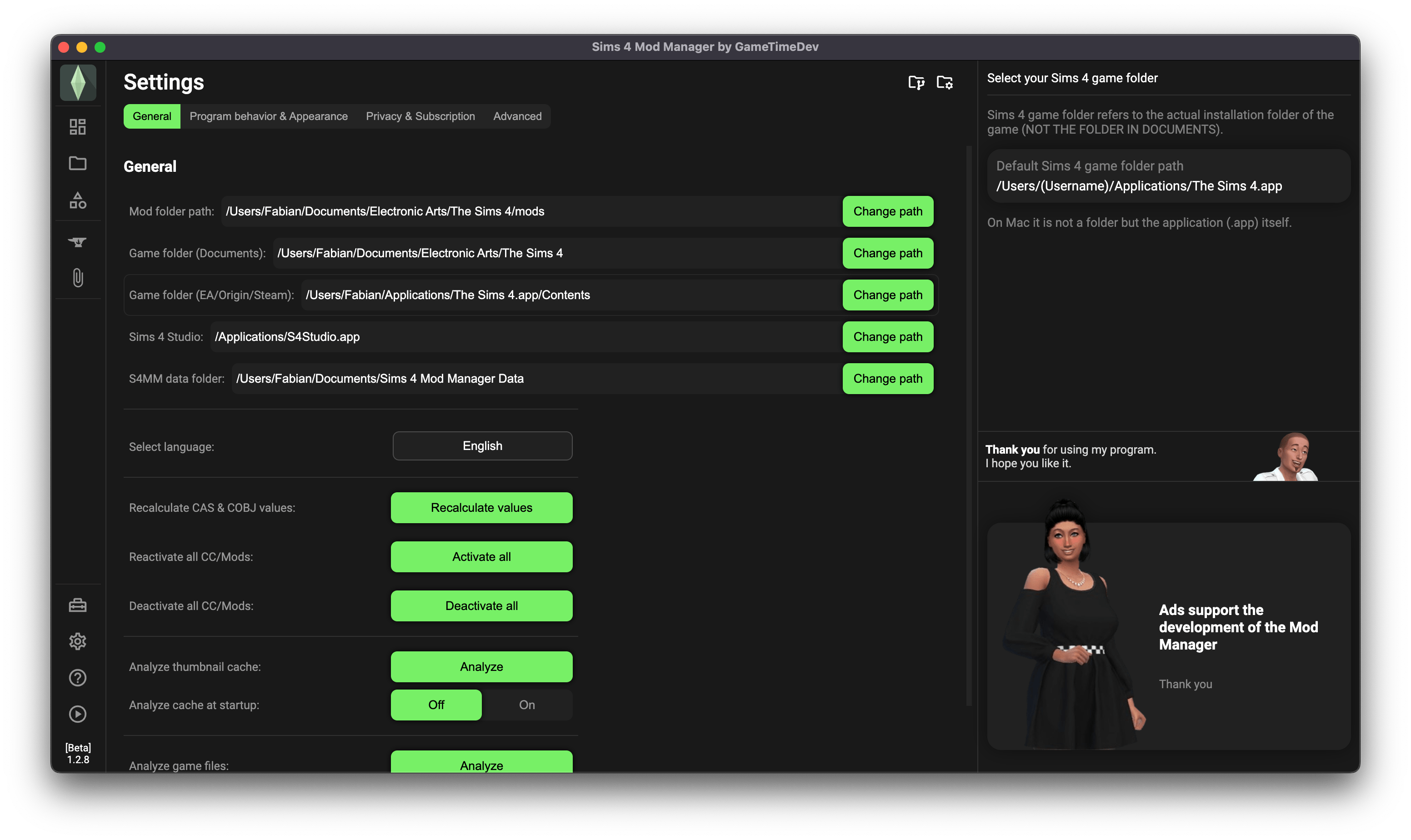
Task: Open the anvil forge icon in sidebar
Action: point(78,242)
